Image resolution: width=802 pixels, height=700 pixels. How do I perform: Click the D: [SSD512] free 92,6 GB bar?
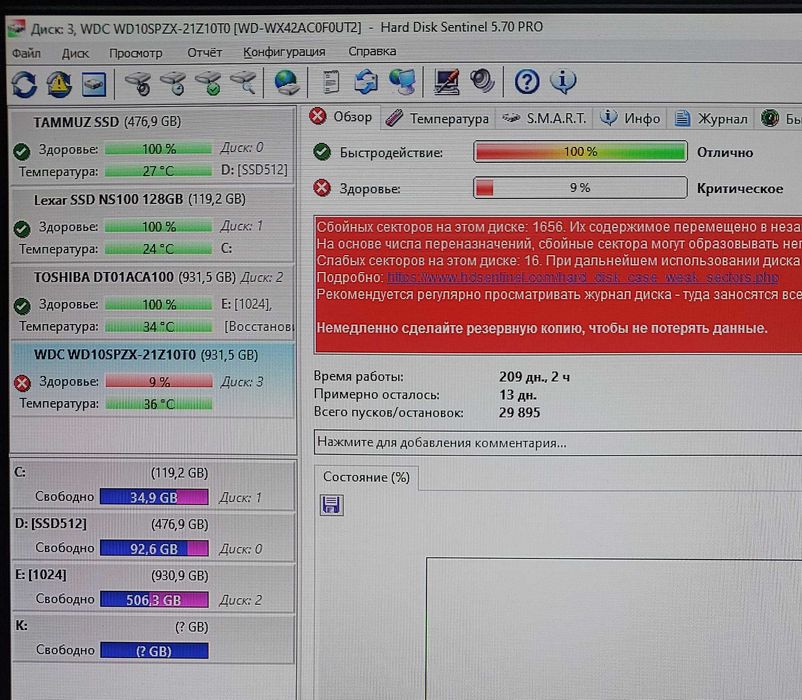click(154, 548)
